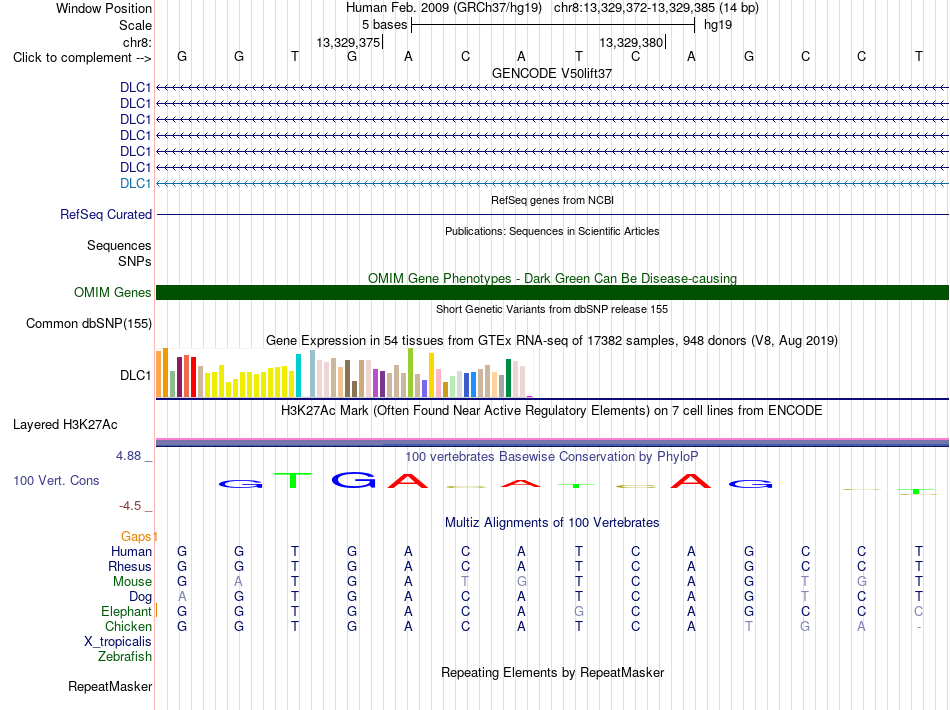Open 'Multiz Alignments of 100 Vertebrates' title
This screenshot has height=710, width=950.
pyautogui.click(x=552, y=522)
